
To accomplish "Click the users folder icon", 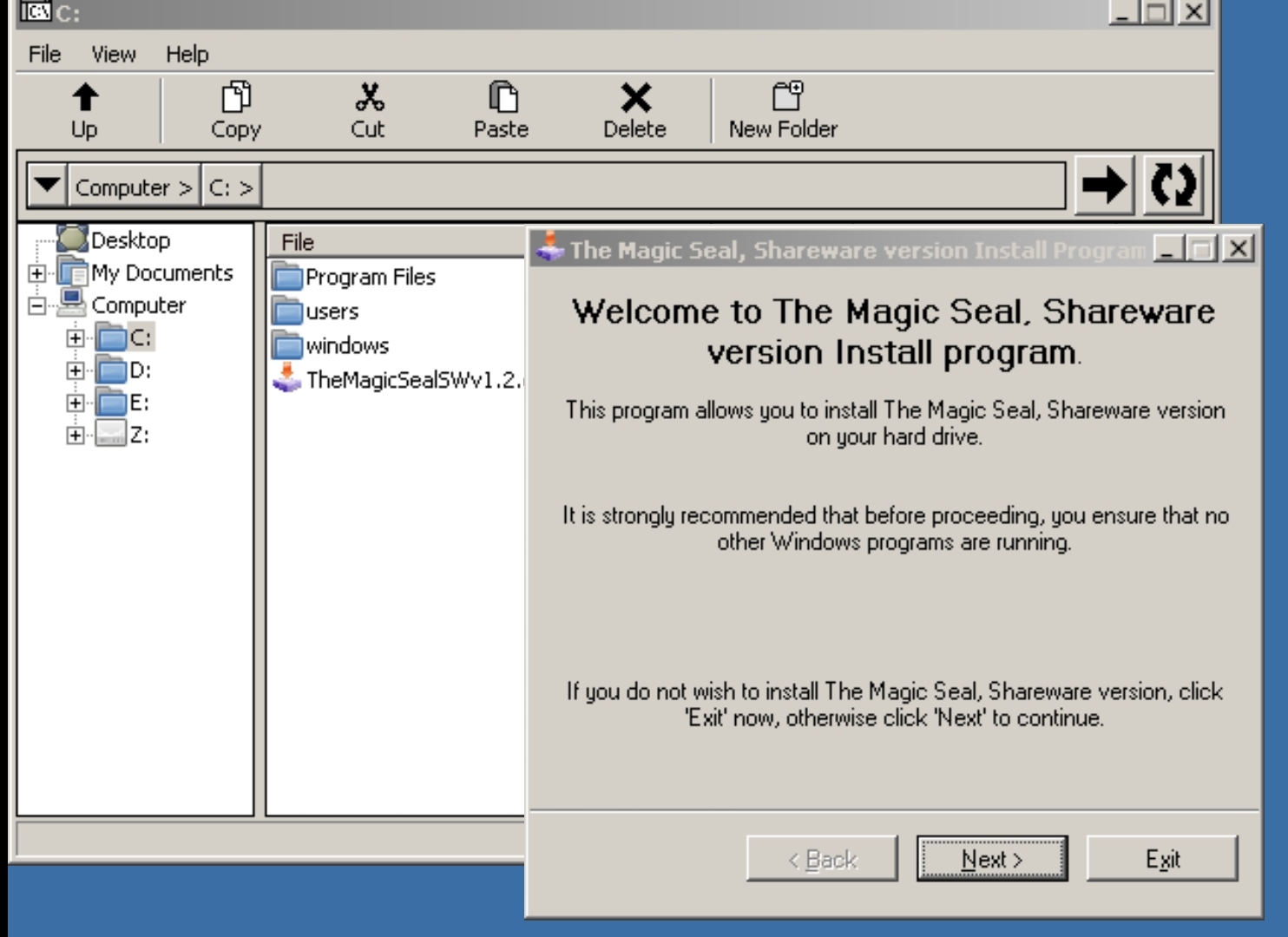I will 287,311.
